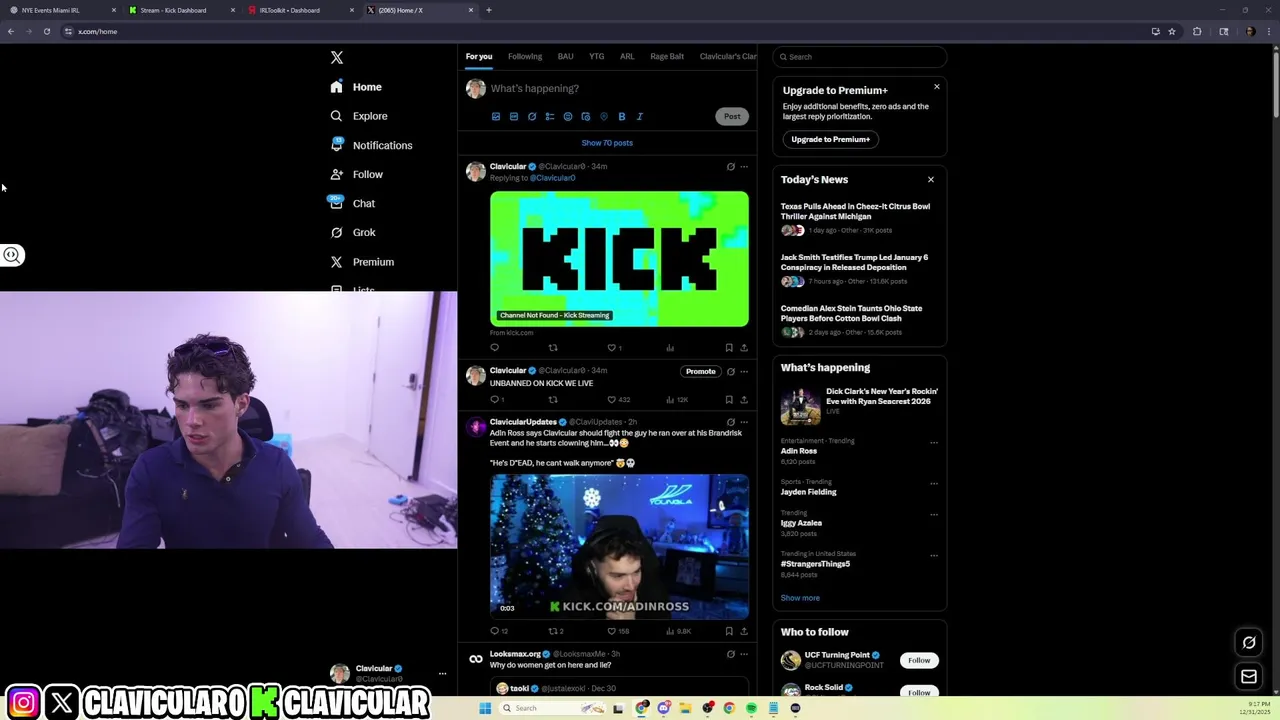Open the floating Grok button
Screen dimensions: 1280x720
[x=1249, y=643]
